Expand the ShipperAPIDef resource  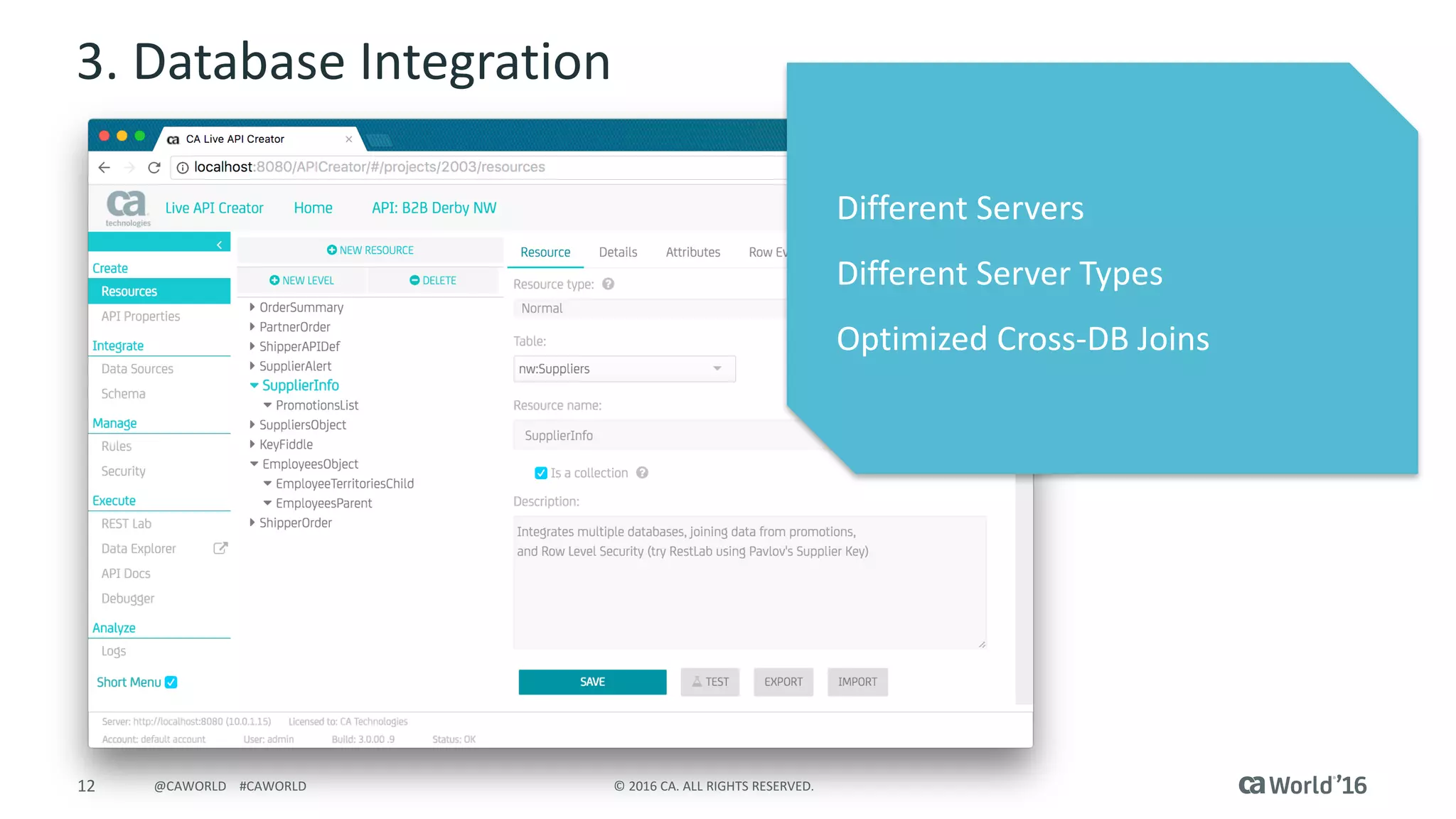click(x=252, y=346)
